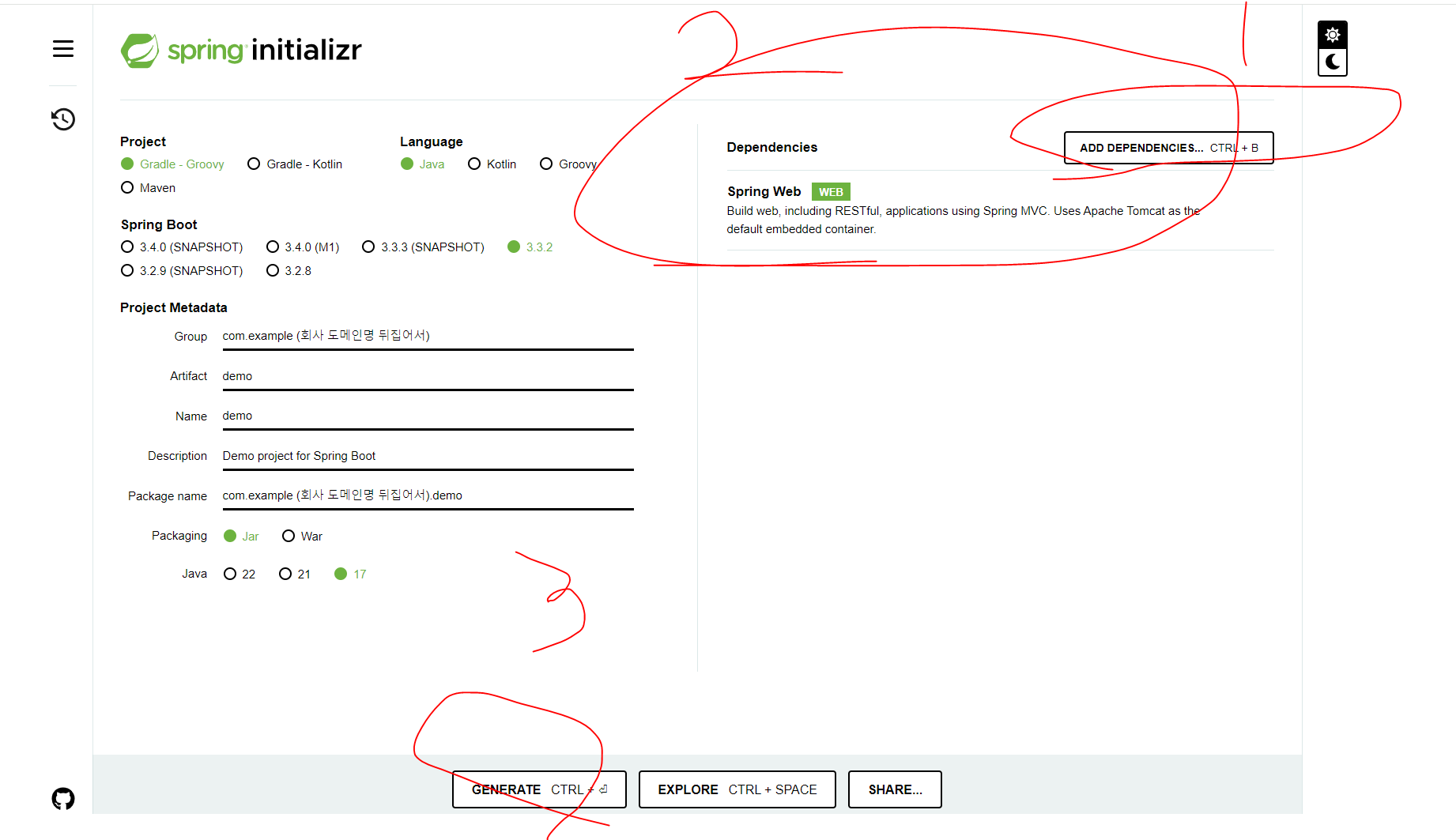Edit the Package name field
1456x840 pixels.
click(x=428, y=495)
